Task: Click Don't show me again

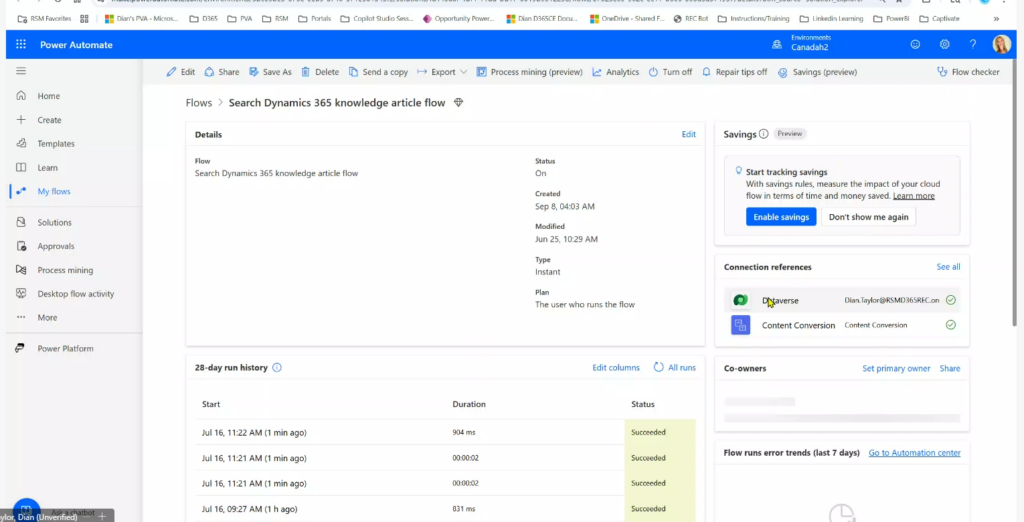Action: coord(869,217)
